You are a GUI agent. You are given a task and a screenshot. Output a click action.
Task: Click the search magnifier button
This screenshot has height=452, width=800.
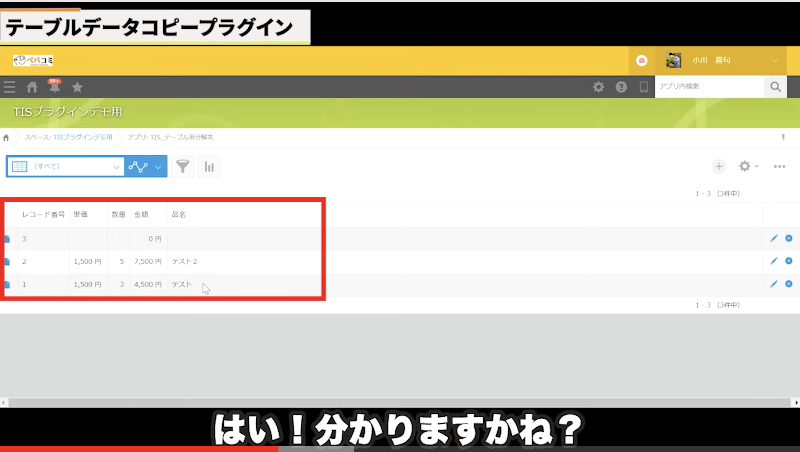[x=776, y=87]
